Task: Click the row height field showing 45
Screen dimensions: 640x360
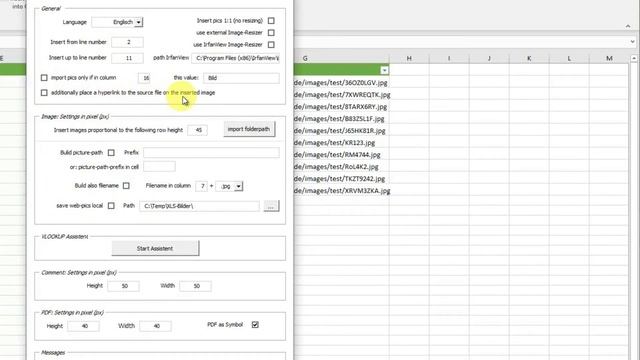Action: [198, 130]
